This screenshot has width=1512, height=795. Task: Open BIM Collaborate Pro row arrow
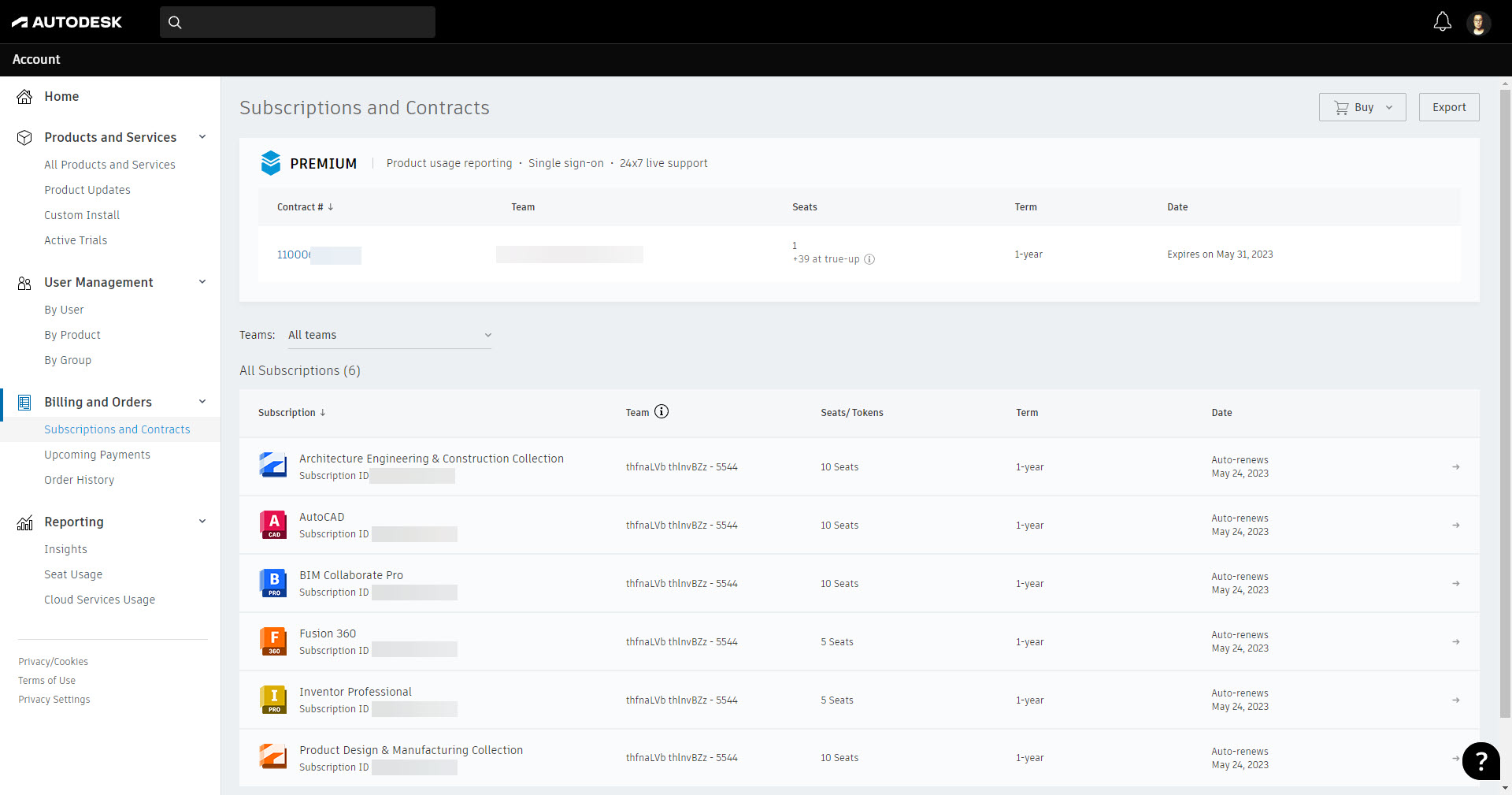pyautogui.click(x=1456, y=583)
